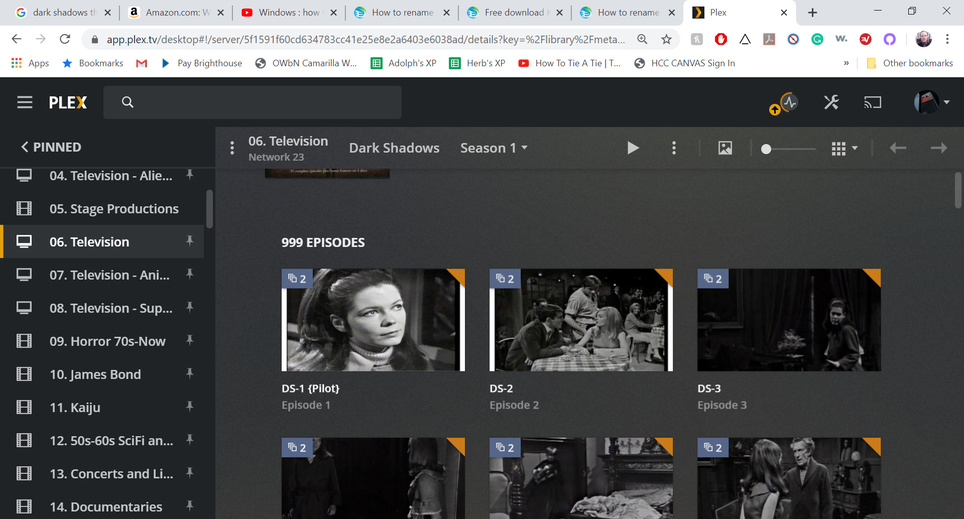Open Chrome's three-dot menu
The width and height of the screenshot is (964, 519).
(x=947, y=39)
